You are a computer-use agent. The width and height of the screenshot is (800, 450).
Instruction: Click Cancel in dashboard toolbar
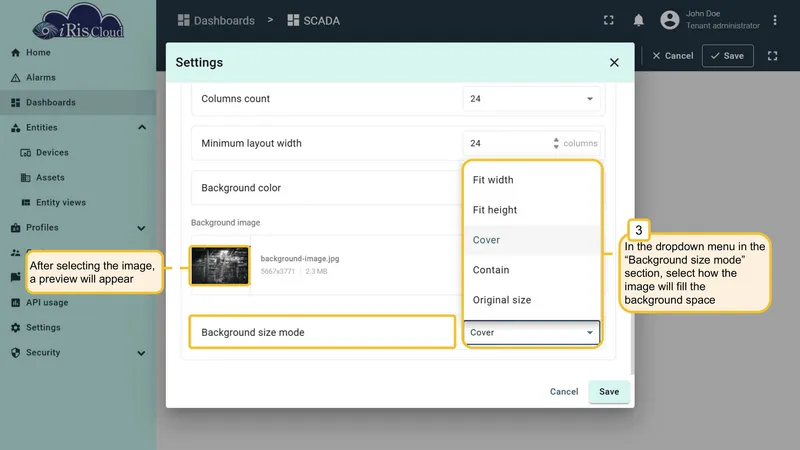[672, 56]
